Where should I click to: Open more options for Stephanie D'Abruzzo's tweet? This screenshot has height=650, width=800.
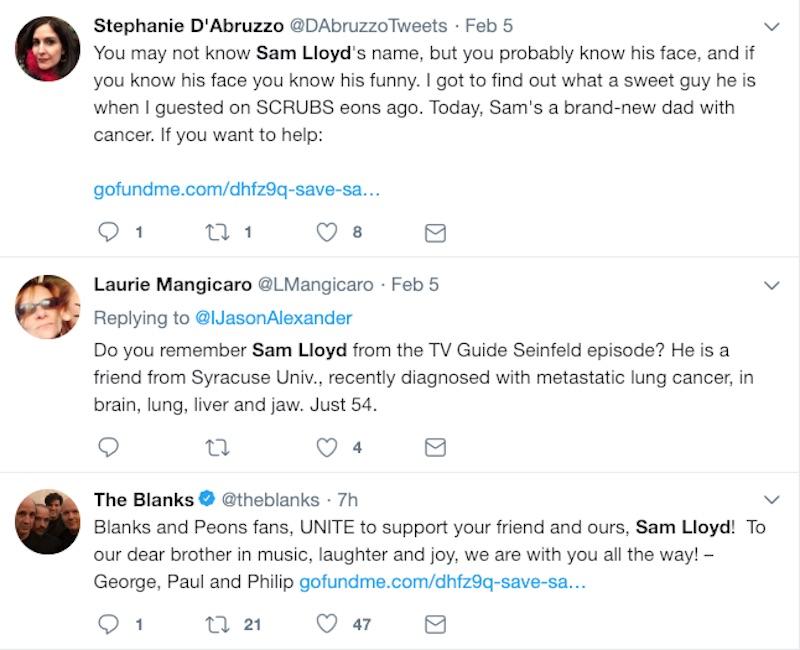pos(771,26)
